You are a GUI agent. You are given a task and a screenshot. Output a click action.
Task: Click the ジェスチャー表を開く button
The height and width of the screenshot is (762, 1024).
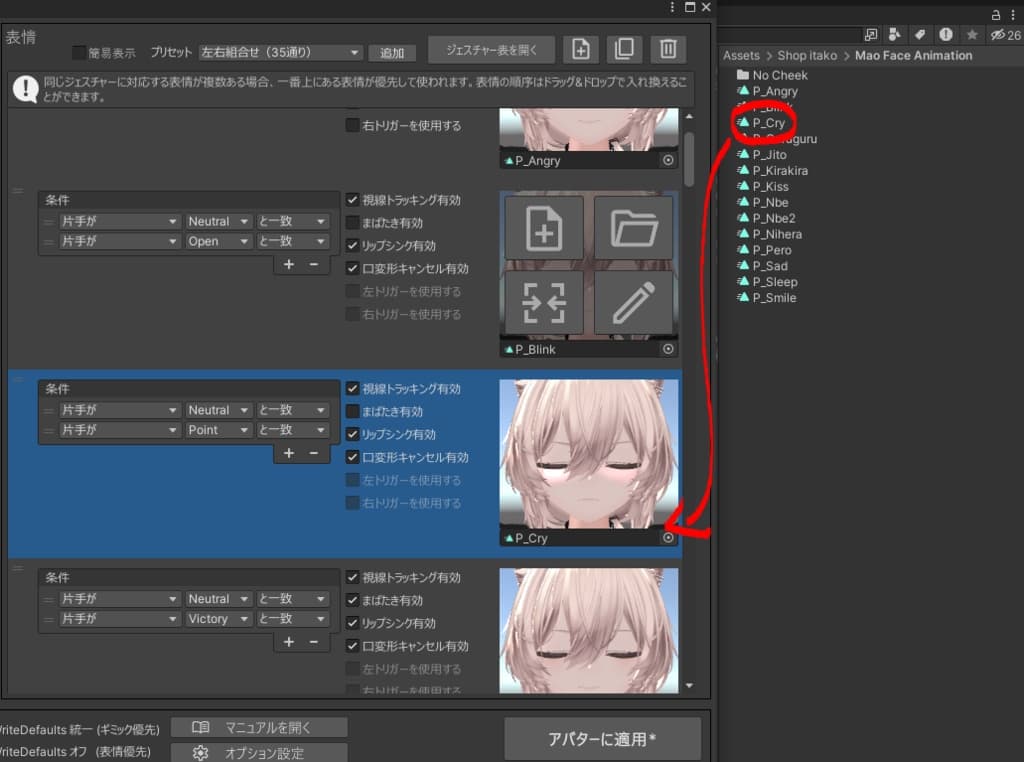click(492, 50)
